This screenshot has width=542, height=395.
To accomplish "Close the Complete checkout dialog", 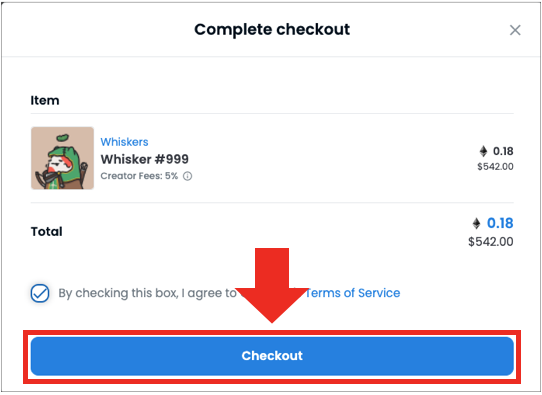I will [x=515, y=30].
